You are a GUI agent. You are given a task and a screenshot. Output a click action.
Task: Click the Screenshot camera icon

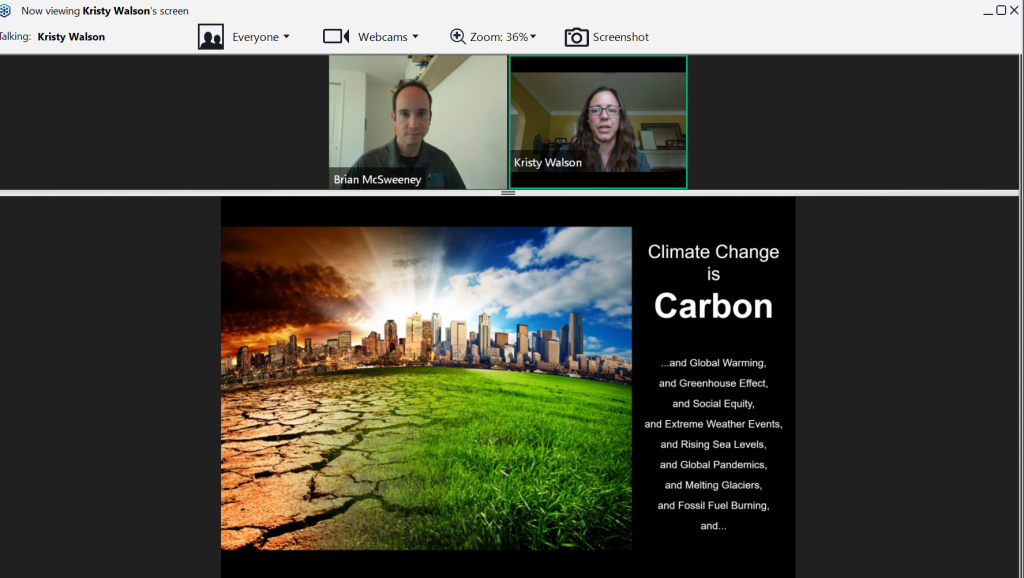click(576, 37)
